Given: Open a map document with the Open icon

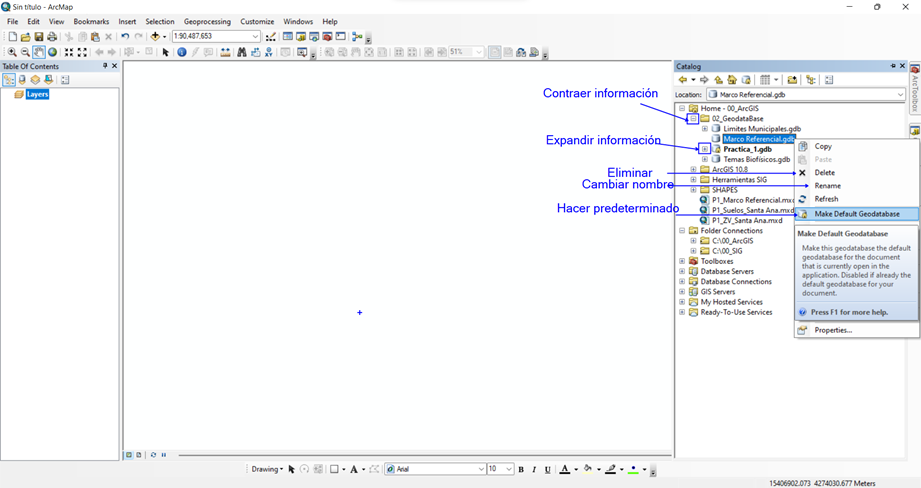Looking at the screenshot, I should coord(25,36).
